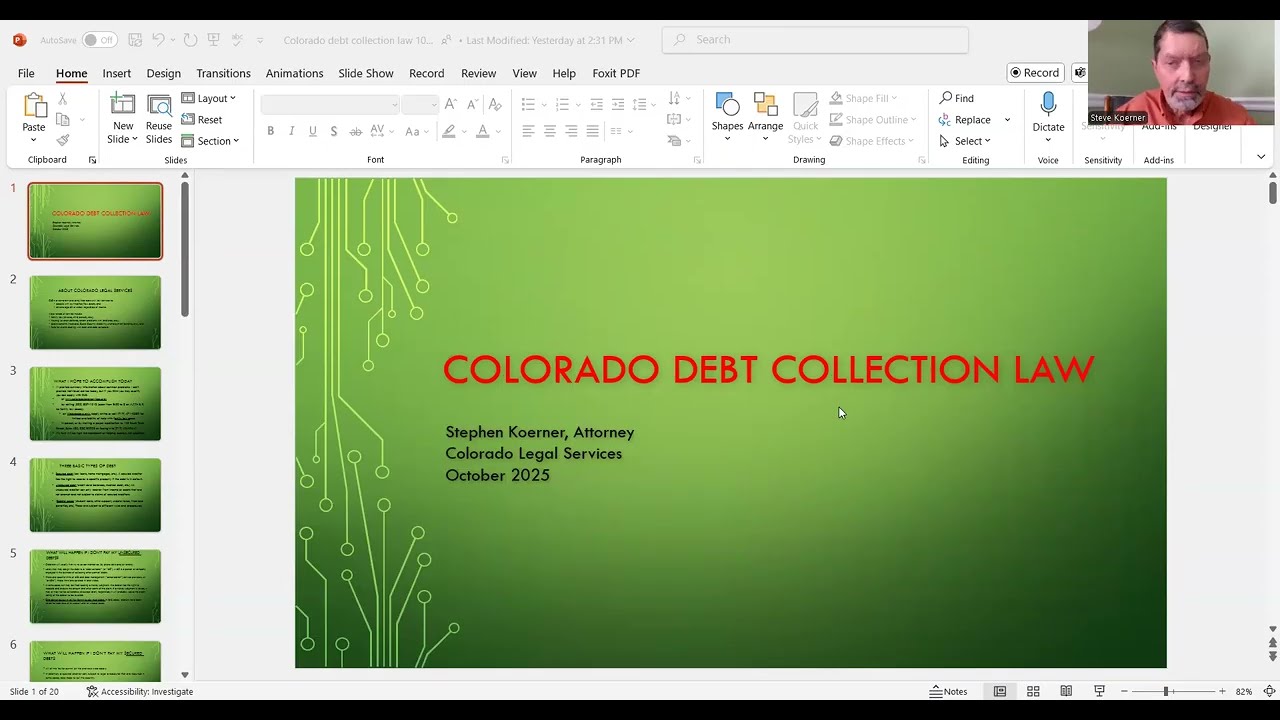Image resolution: width=1280 pixels, height=720 pixels.
Task: Open Text Highlight Color picker
Action: click(x=449, y=131)
